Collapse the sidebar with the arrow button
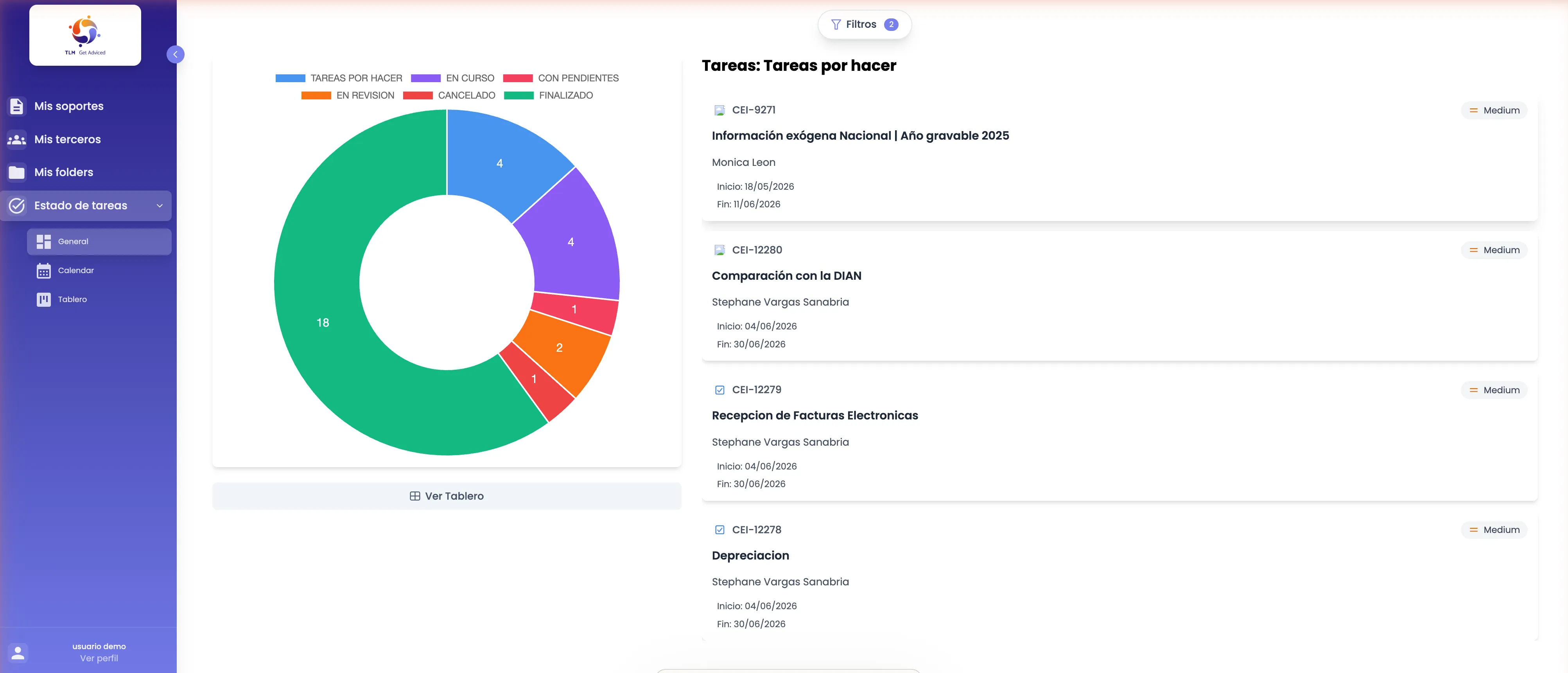1568x673 pixels. tap(175, 54)
